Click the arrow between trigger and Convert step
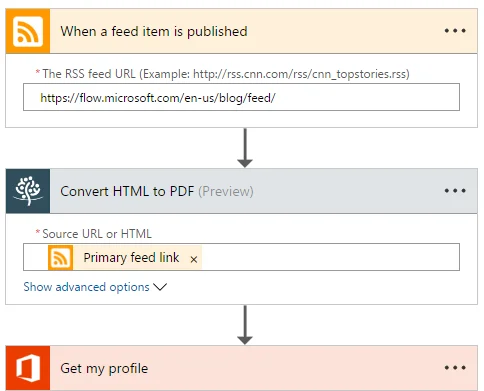484x391 pixels. [245, 148]
